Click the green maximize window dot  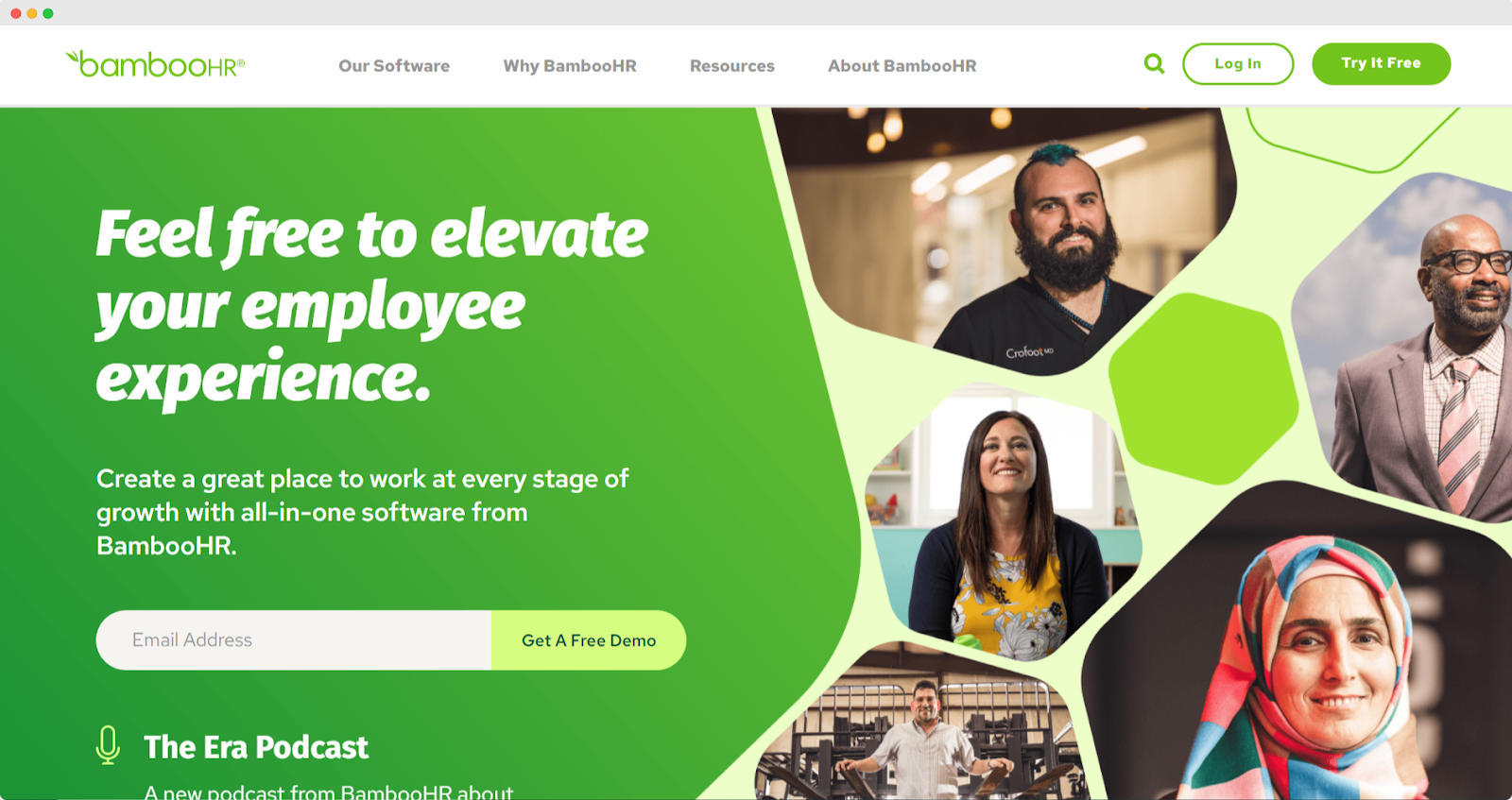pos(47,13)
